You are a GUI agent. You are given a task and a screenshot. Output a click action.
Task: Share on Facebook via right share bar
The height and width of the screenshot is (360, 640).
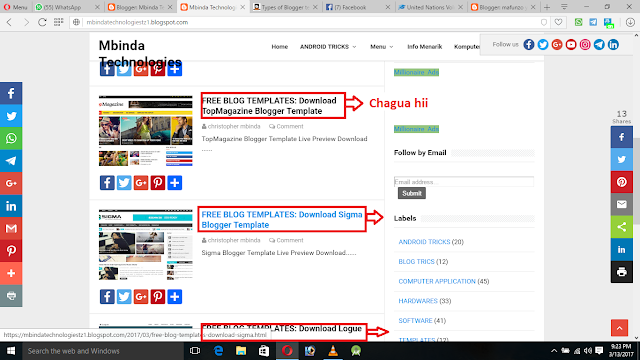(x=622, y=137)
